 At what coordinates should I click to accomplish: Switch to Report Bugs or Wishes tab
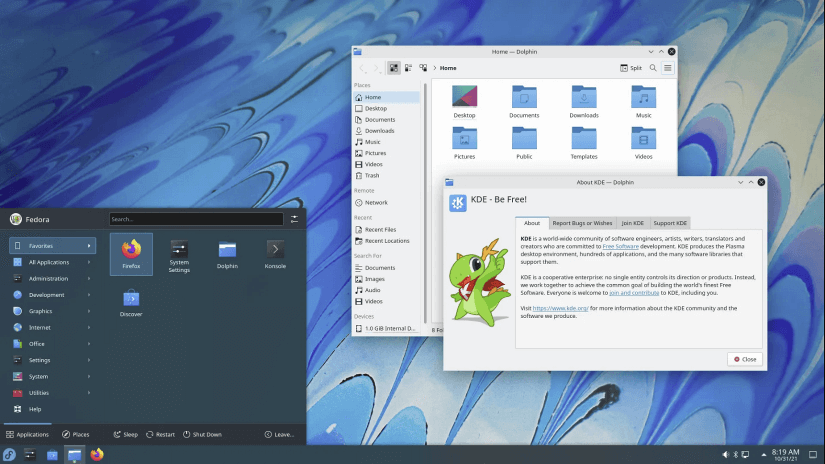(x=582, y=223)
